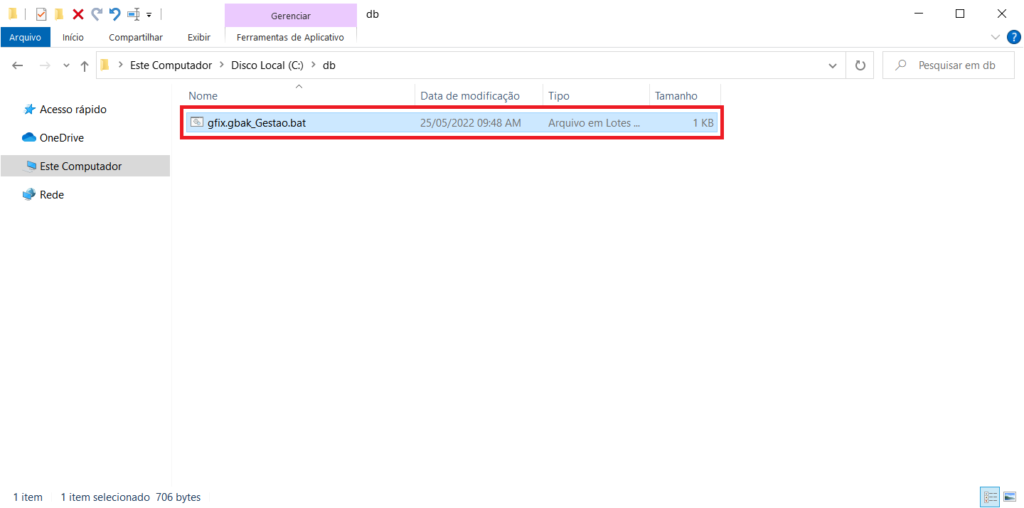Click the Properties checkmark icon in title bar

41,14
